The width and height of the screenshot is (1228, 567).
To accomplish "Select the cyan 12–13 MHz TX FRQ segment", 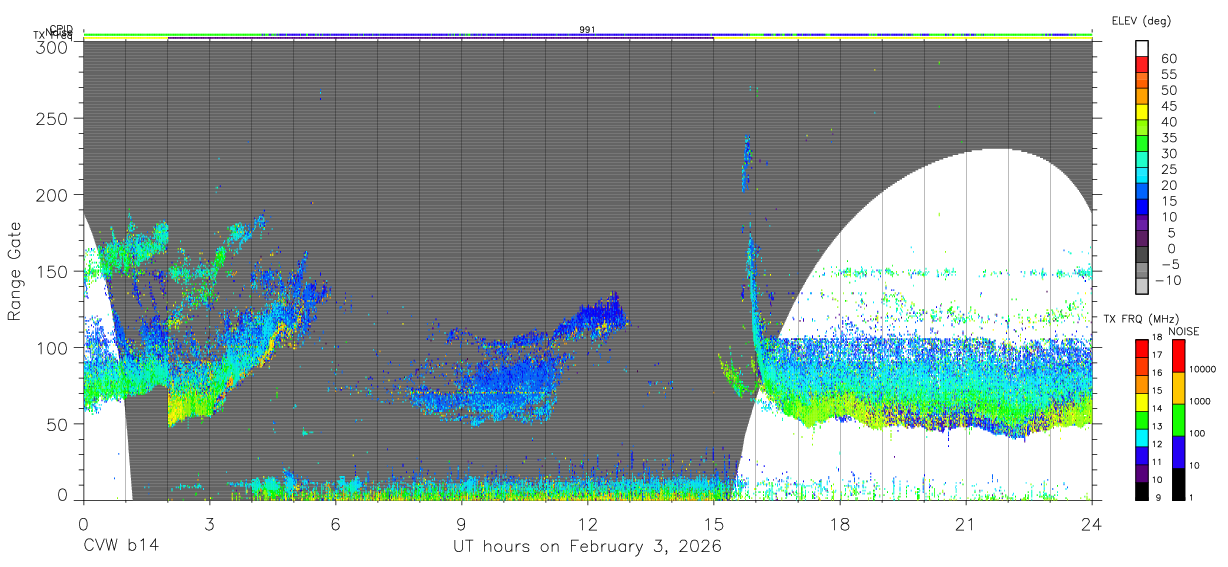I will (1142, 438).
